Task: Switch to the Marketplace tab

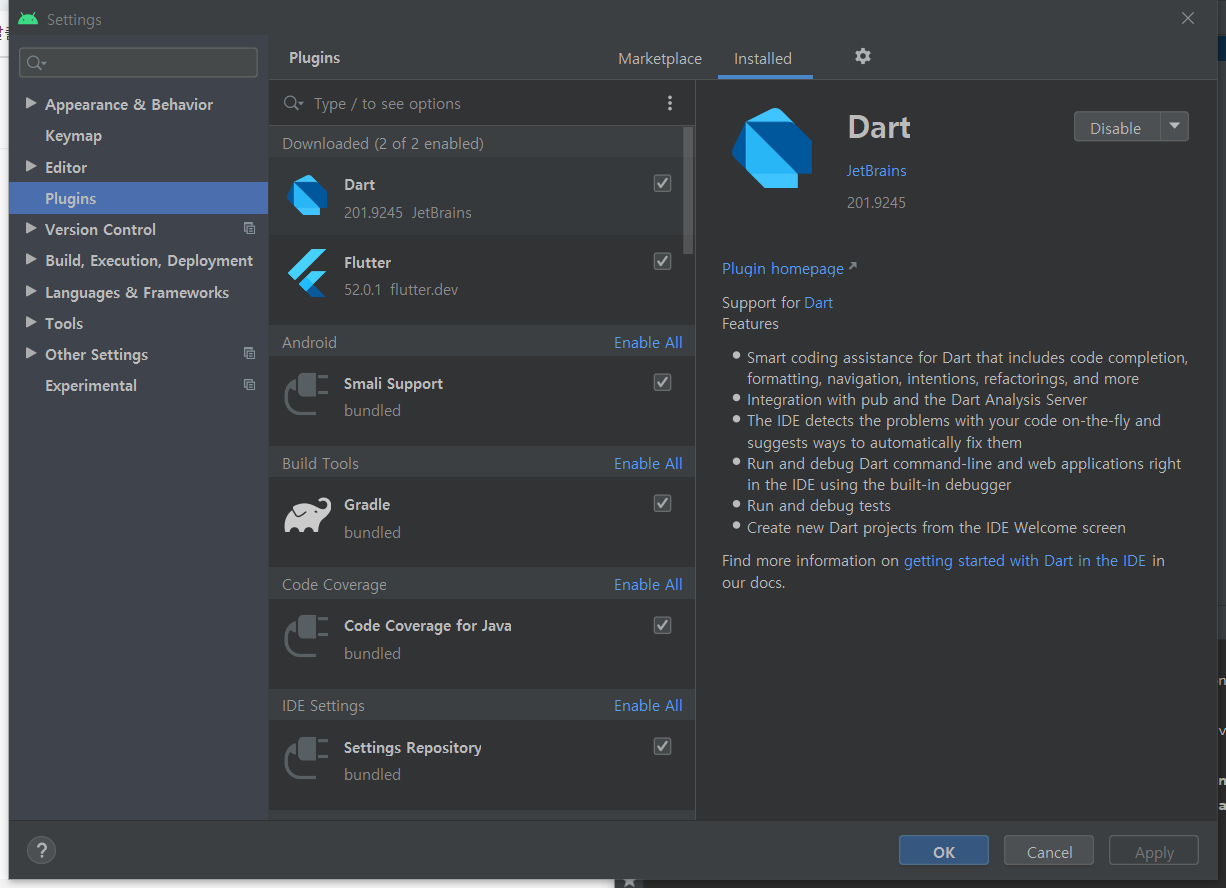Action: click(x=660, y=59)
